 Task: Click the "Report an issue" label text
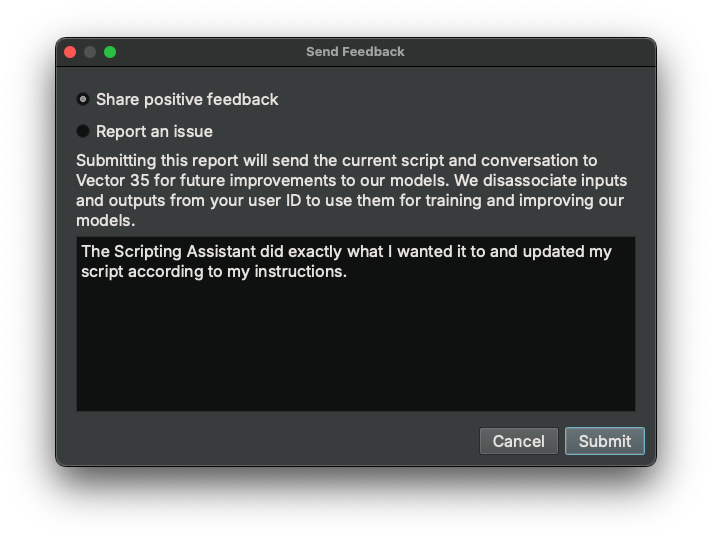coord(154,132)
